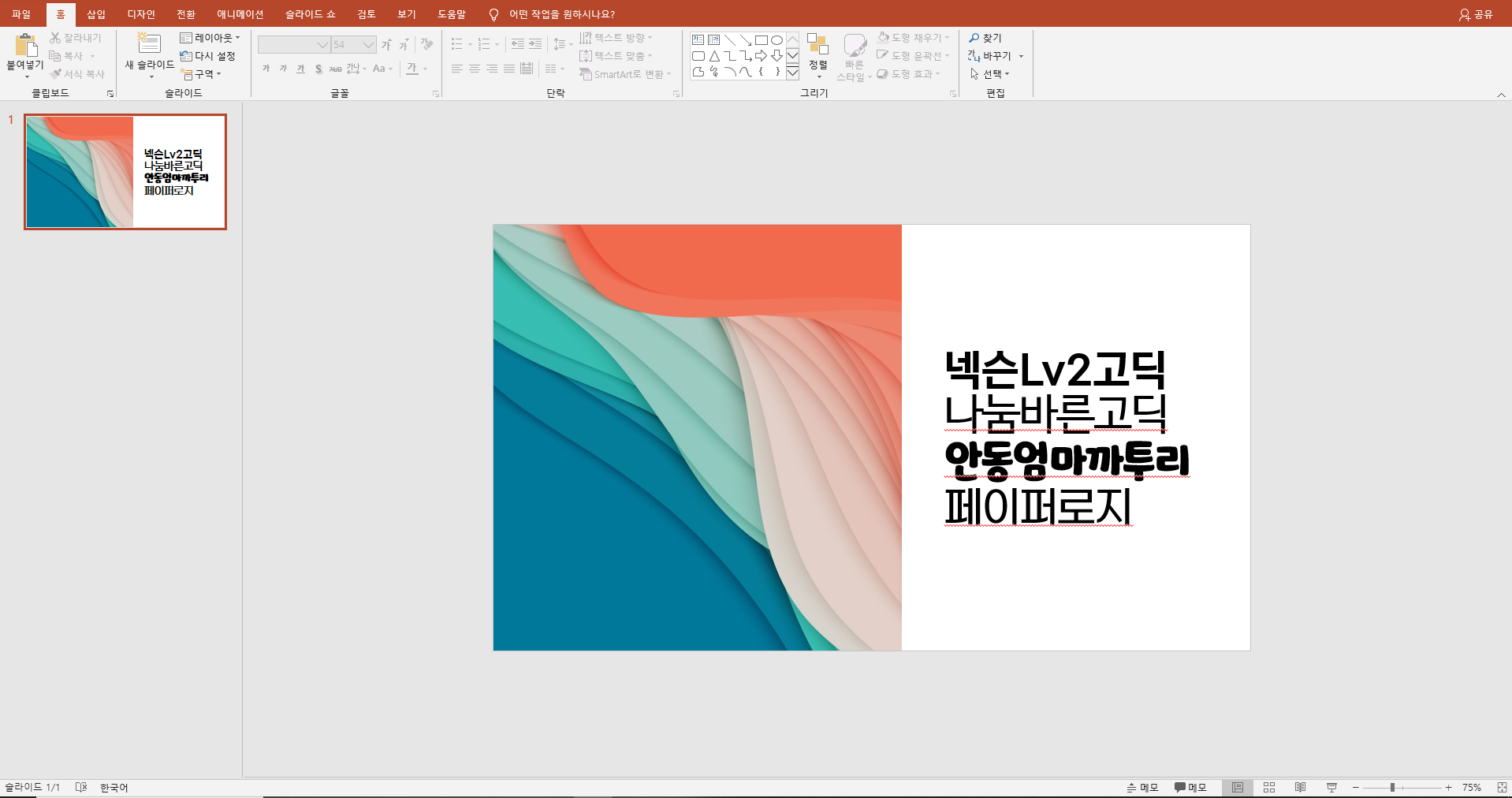Click the Format Painter (서식 복사) button
Screen dimensions: 1512x798
77,74
